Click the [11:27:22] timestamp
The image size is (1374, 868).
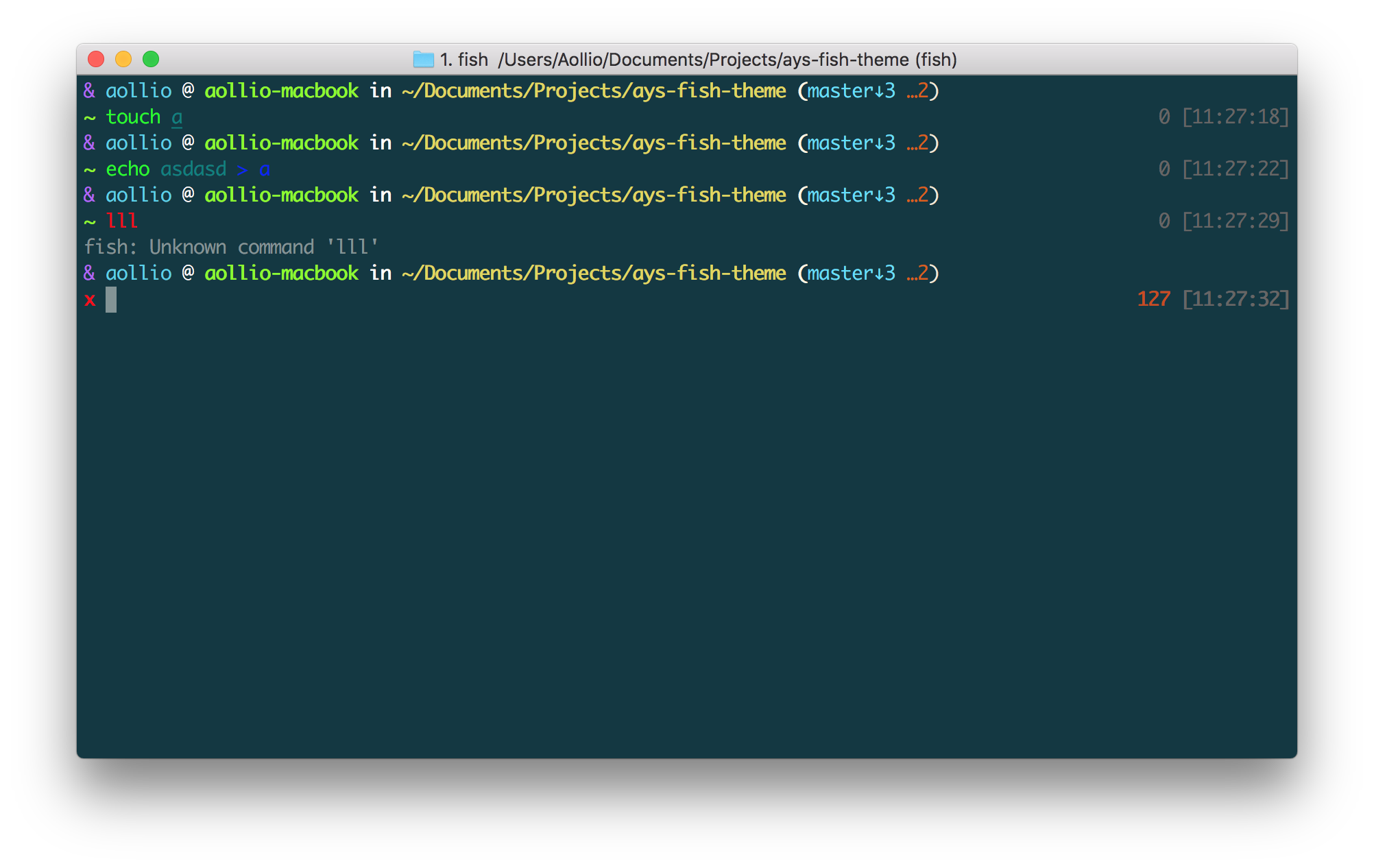[x=1236, y=169]
